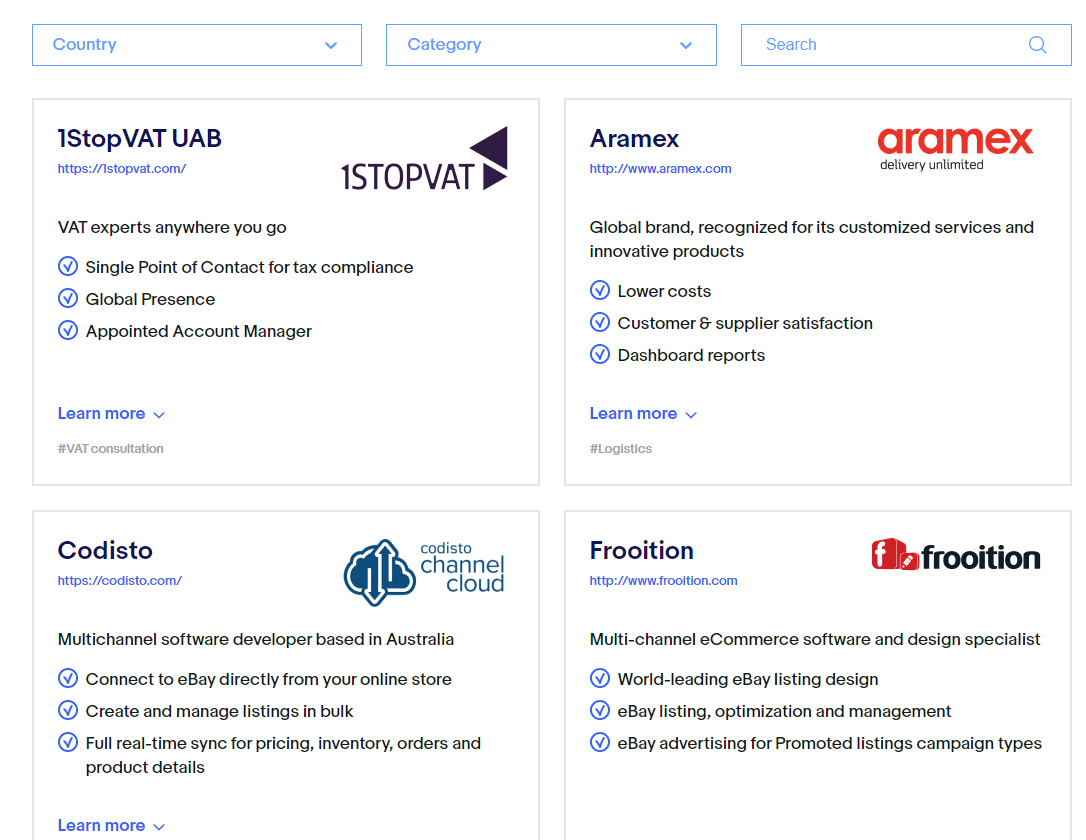Click checkmark icon beside Global Presence

point(68,298)
